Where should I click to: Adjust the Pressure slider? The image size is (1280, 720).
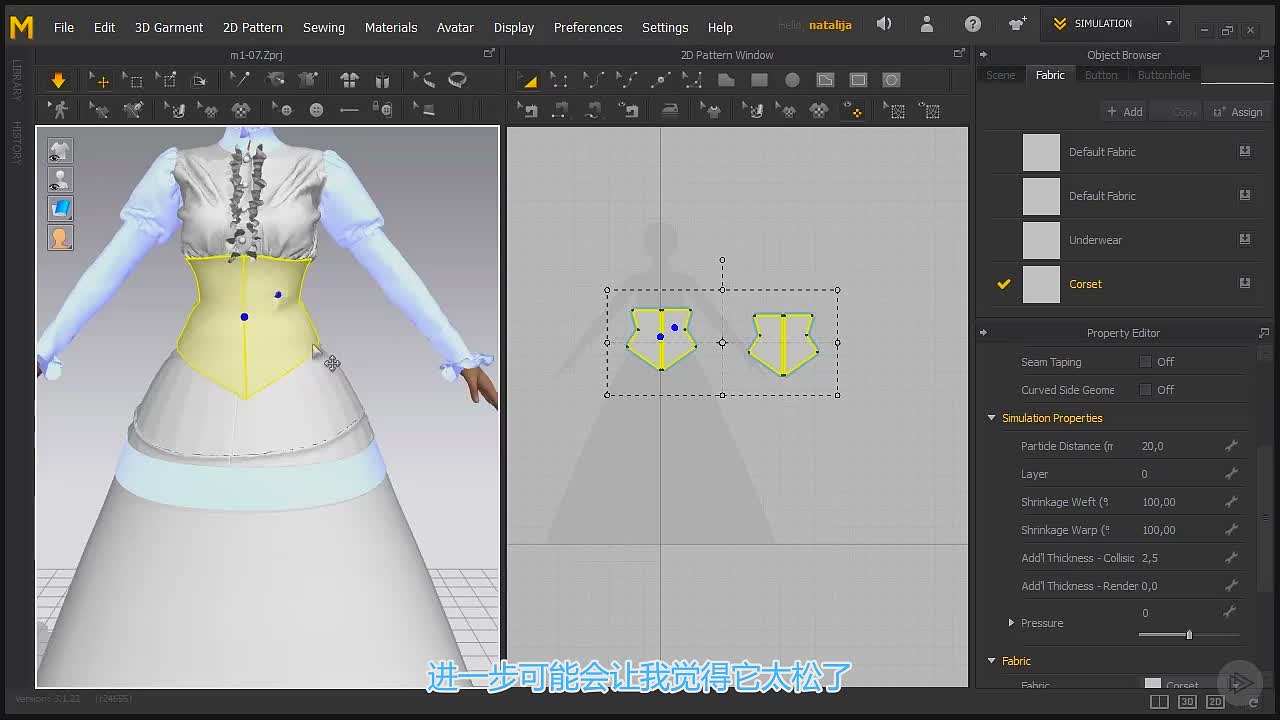point(1189,635)
